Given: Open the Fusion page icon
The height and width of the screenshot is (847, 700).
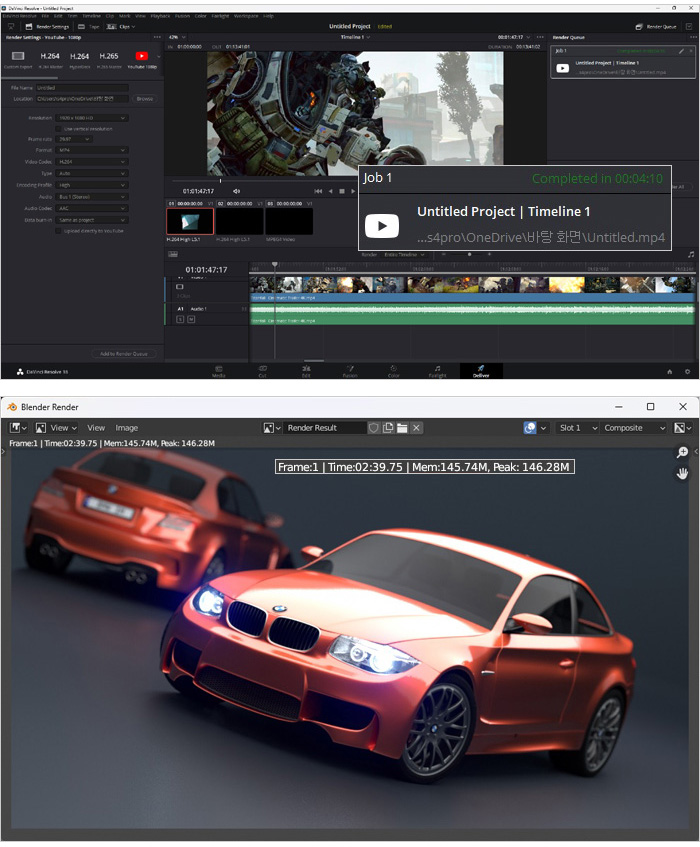Looking at the screenshot, I should pyautogui.click(x=349, y=369).
